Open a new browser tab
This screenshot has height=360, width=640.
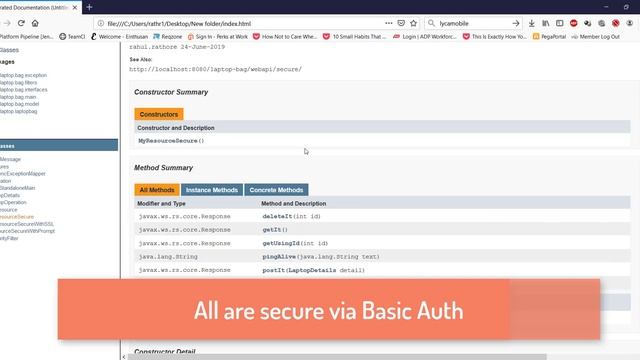(89, 7)
